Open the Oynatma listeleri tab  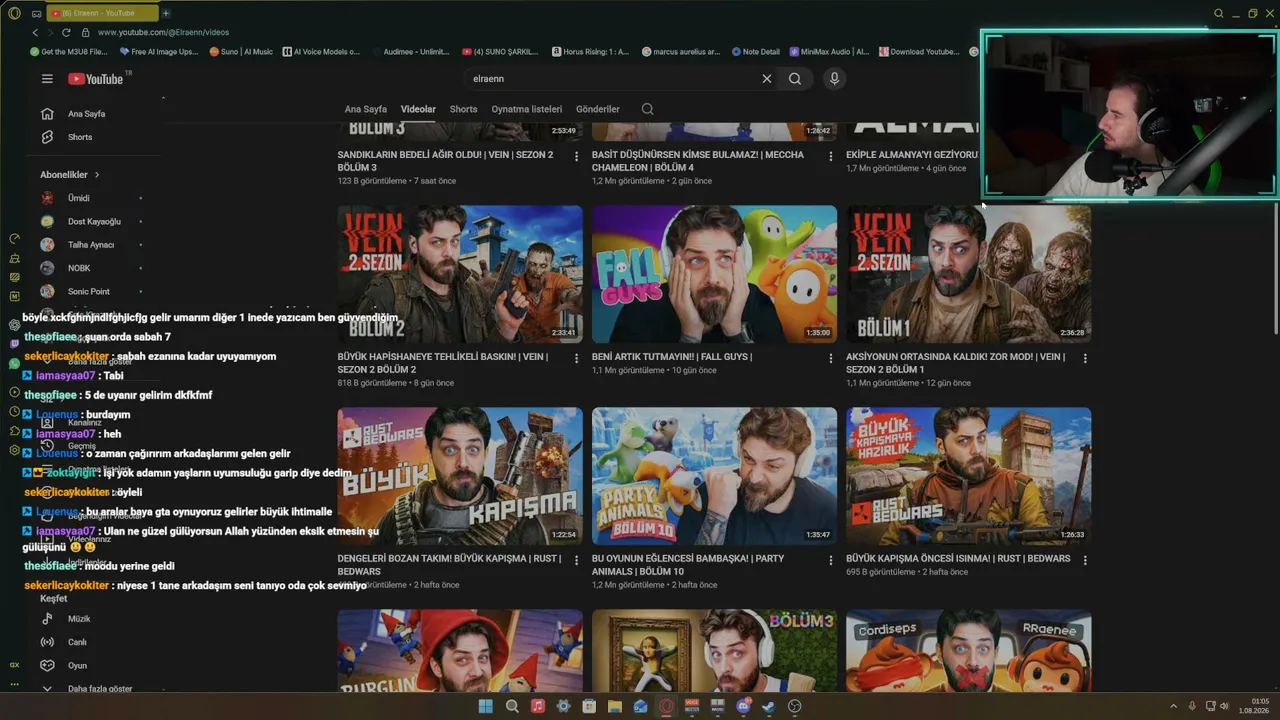(x=527, y=109)
